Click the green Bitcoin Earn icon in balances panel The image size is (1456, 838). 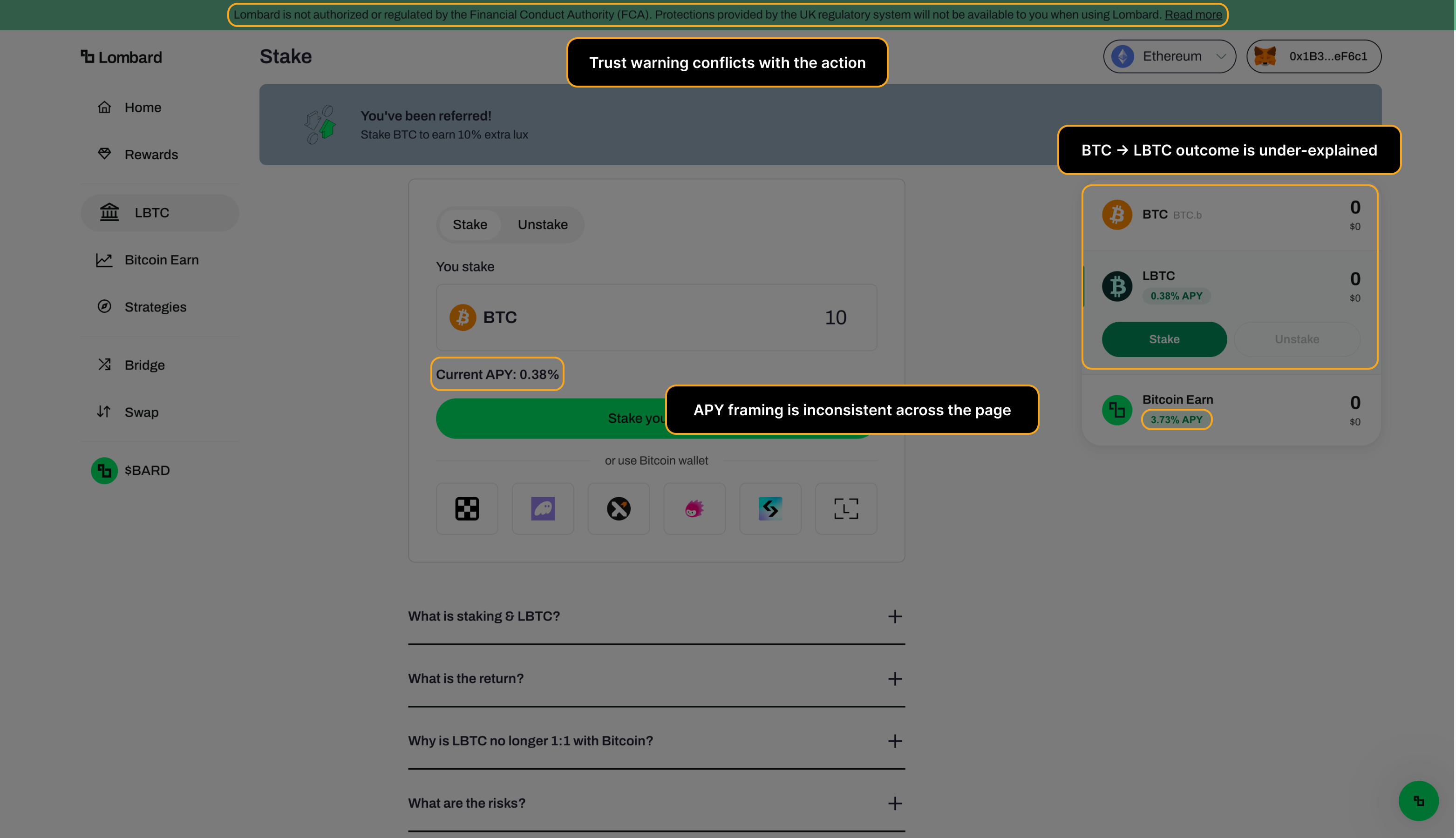(x=1117, y=410)
